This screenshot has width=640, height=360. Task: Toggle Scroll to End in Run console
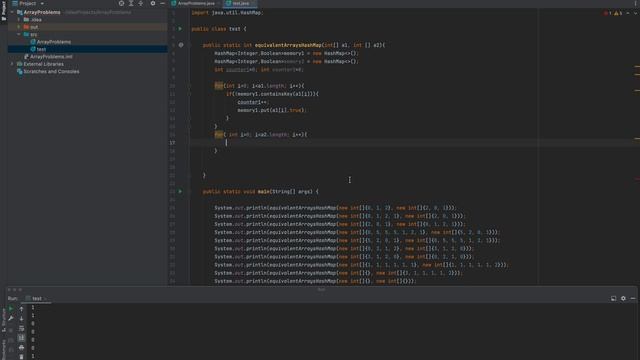21,338
